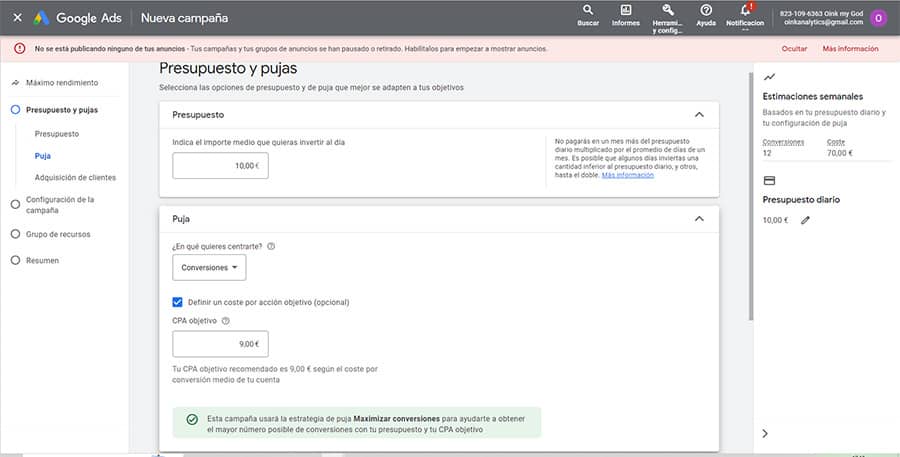
Task: Collapse the Presupuesto card
Action: pos(699,114)
